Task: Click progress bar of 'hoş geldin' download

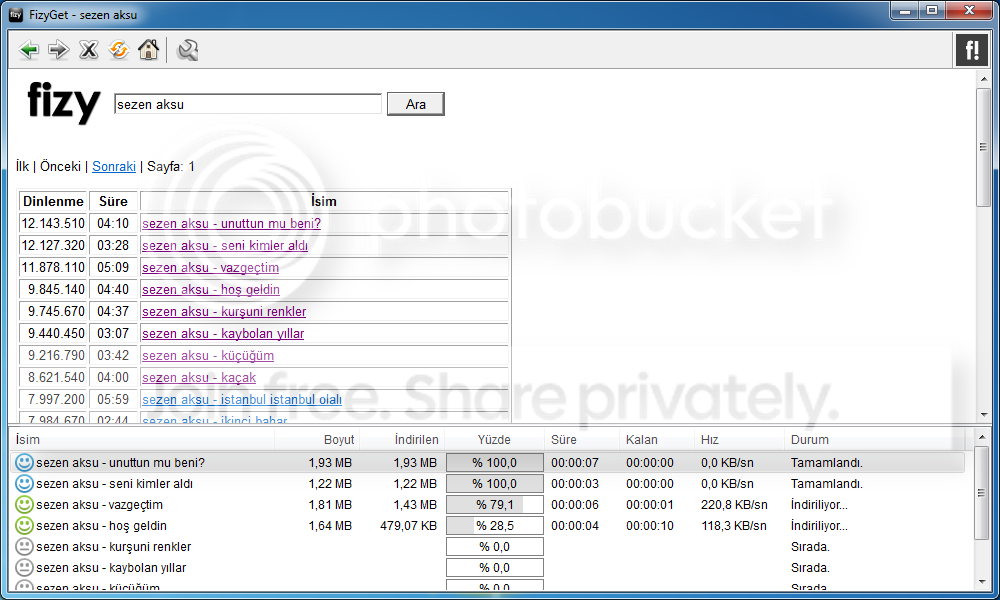Action: pos(494,526)
